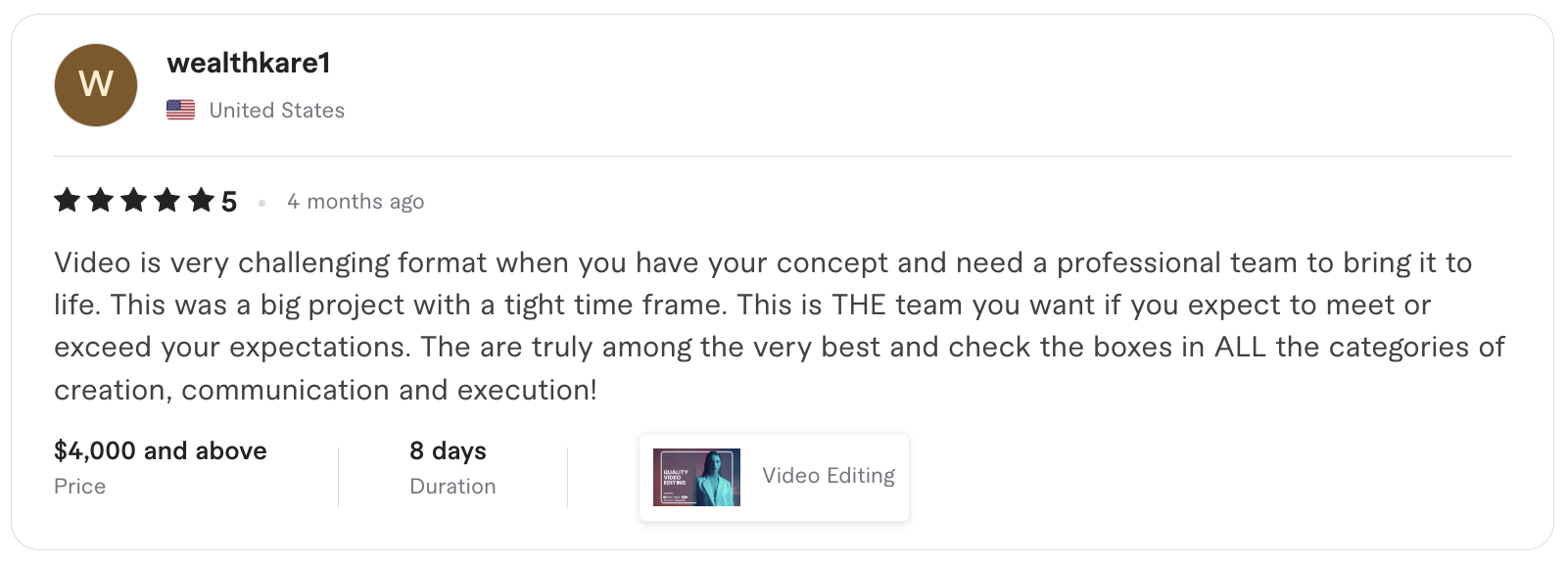Image resolution: width=1568 pixels, height=565 pixels.
Task: Open the Quality Video Editing gig thumbnail
Action: coord(696,477)
